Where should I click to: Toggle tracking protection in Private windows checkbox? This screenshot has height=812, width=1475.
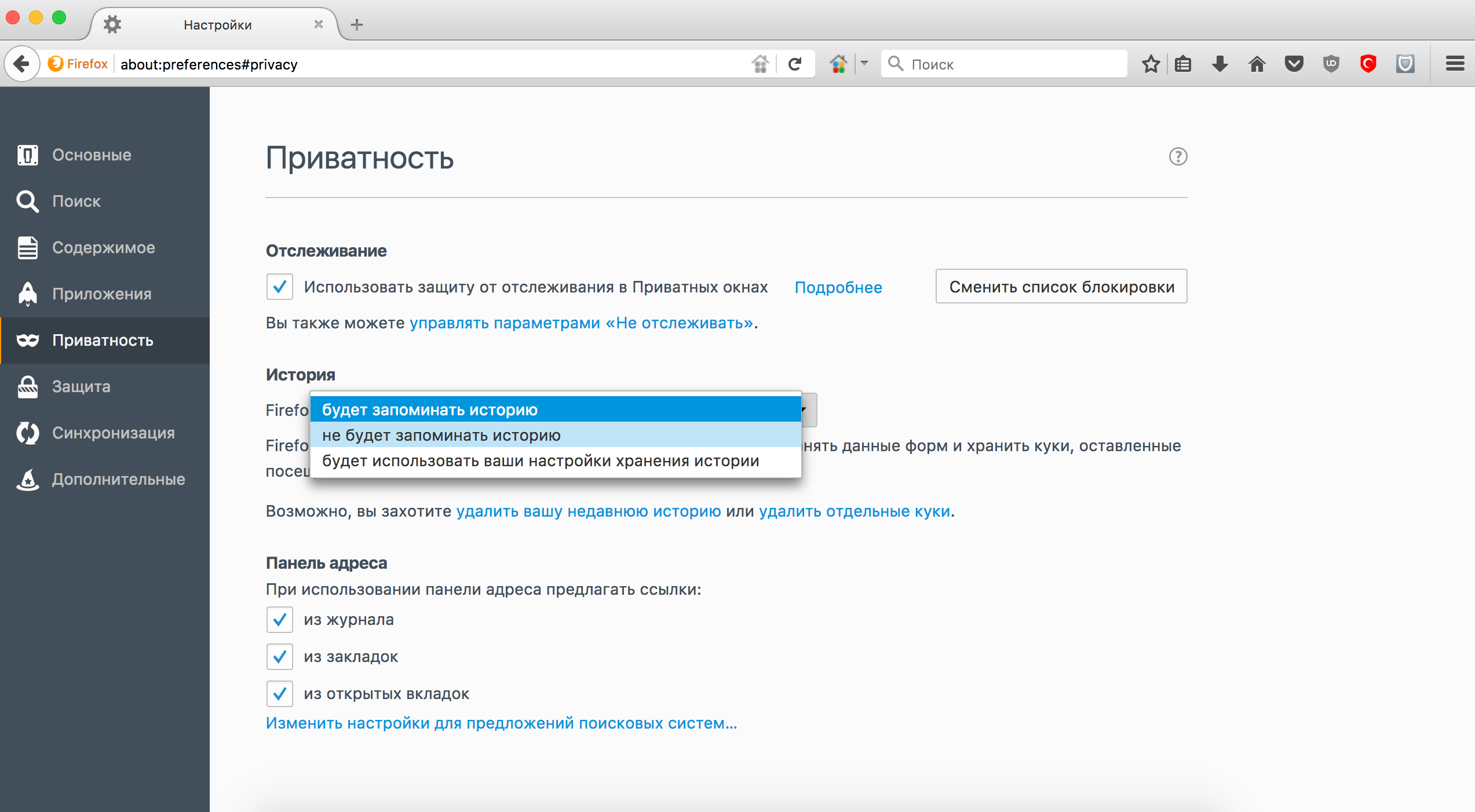(x=280, y=287)
